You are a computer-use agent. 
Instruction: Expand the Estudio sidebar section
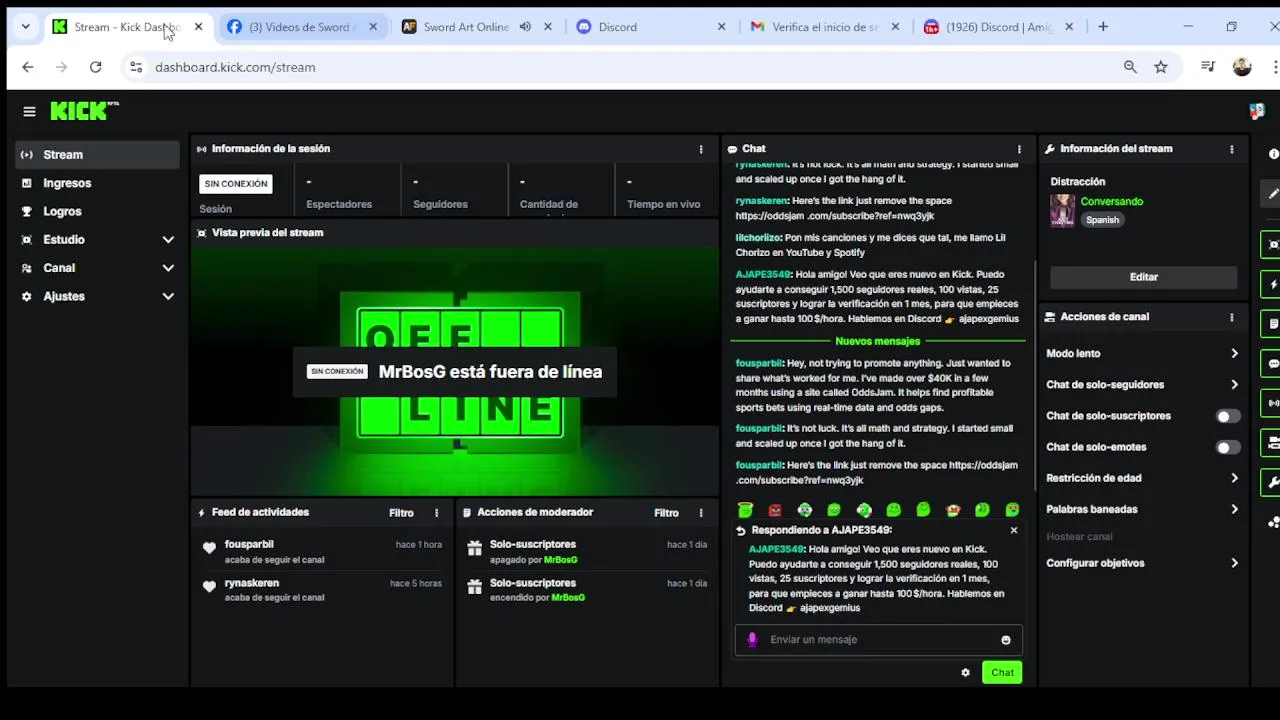pyautogui.click(x=97, y=240)
